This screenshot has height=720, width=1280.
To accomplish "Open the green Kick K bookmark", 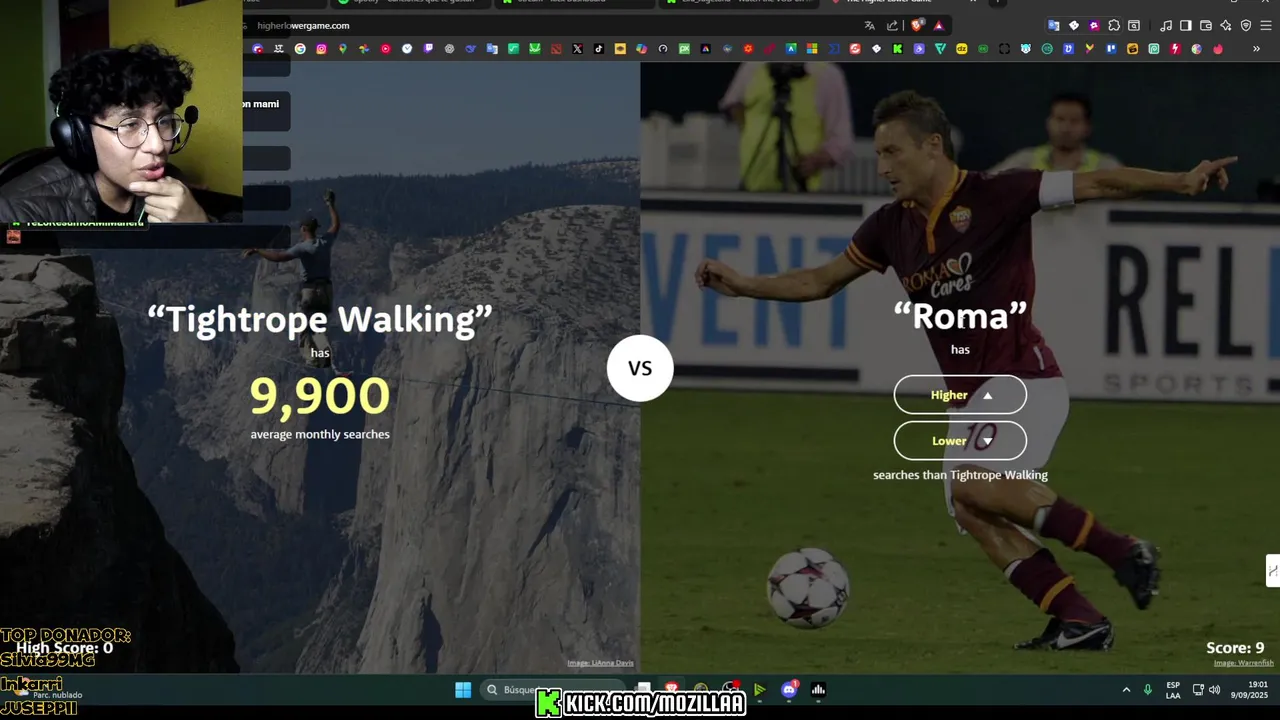I will point(898,49).
